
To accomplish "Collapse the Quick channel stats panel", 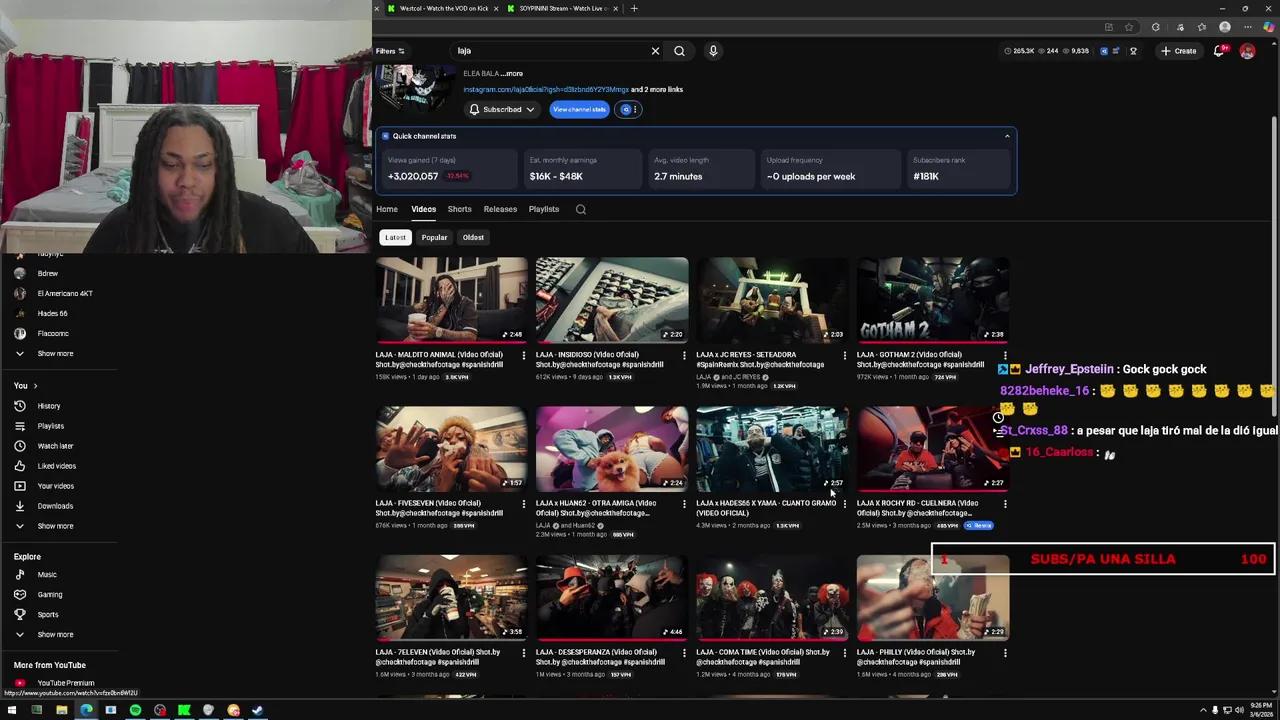I will pos(1007,135).
